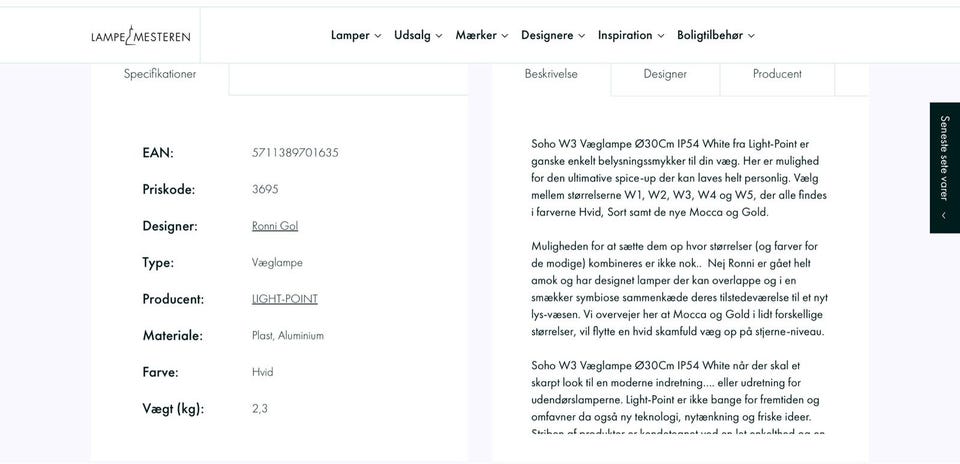Image resolution: width=960 pixels, height=464 pixels.
Task: Expand the Inspiration menu
Action: click(x=631, y=36)
